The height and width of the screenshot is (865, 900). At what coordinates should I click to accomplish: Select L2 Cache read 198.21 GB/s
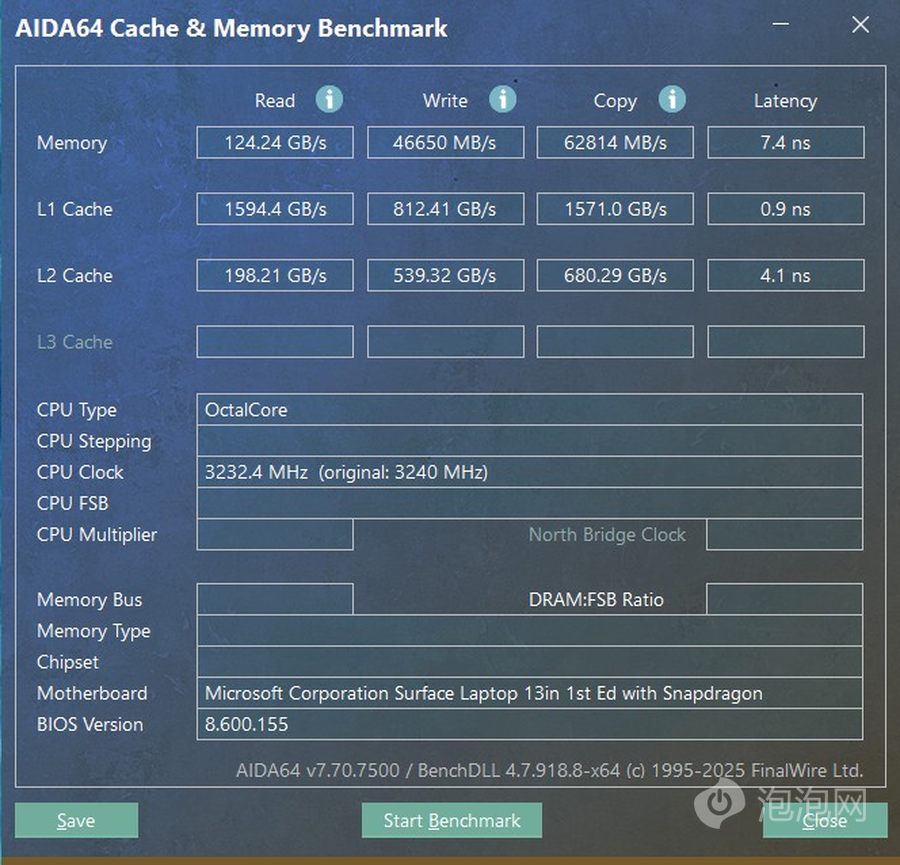tap(275, 276)
